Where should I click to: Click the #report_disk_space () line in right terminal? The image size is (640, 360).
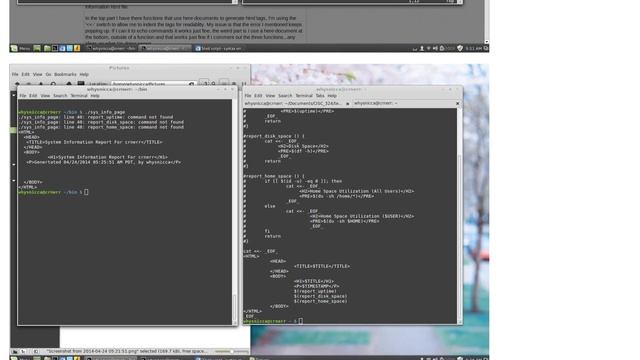274,136
